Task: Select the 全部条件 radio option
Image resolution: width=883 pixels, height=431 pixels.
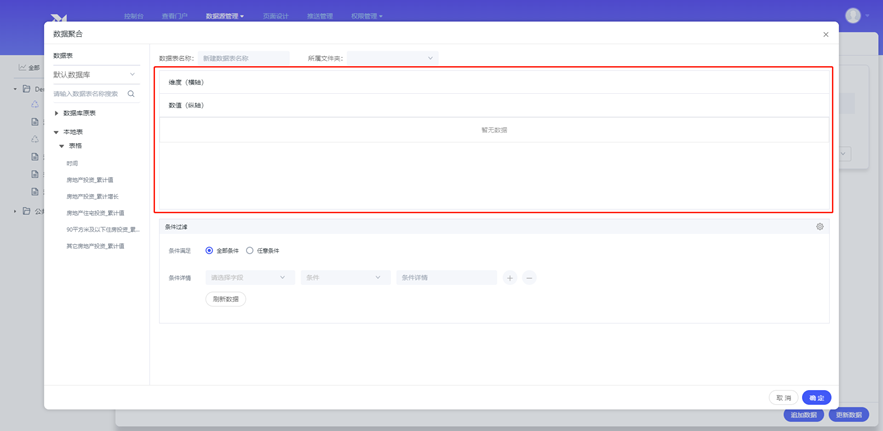Action: [210, 251]
